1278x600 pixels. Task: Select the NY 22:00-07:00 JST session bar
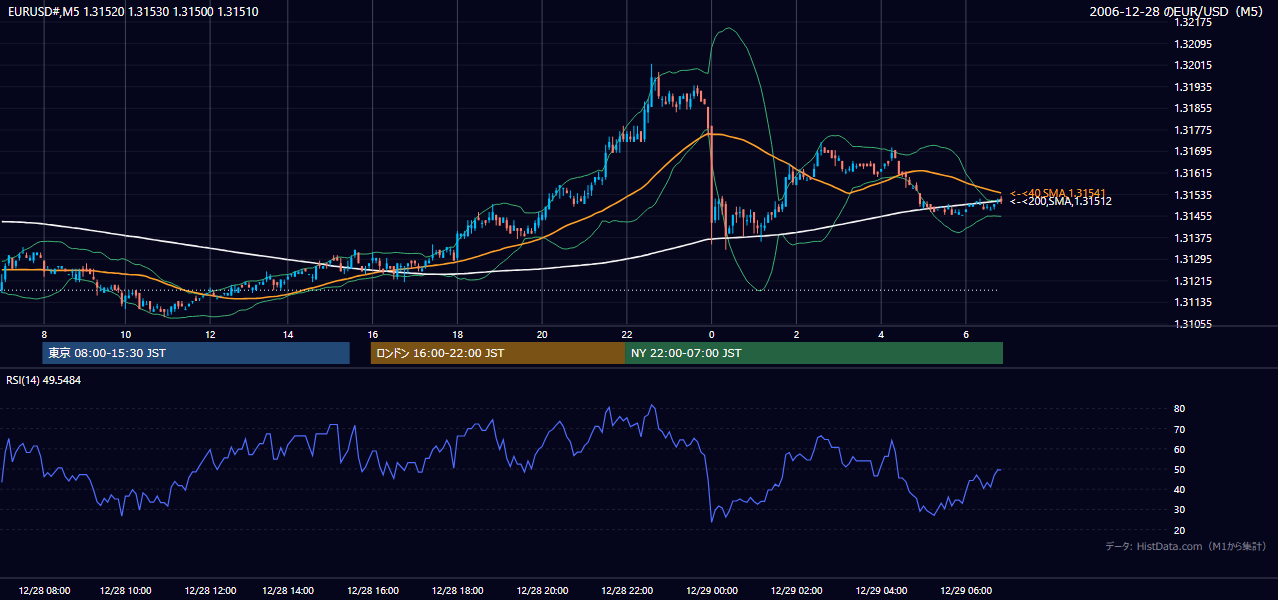[814, 353]
